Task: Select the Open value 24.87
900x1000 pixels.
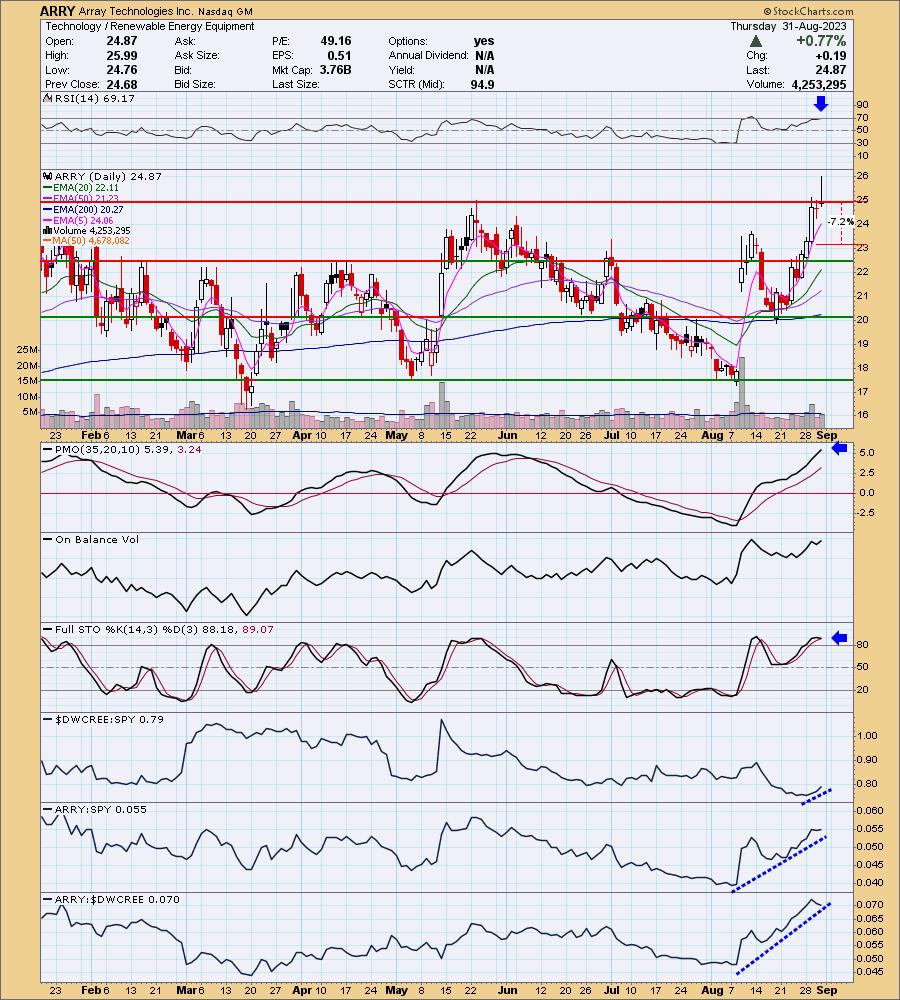Action: point(122,41)
